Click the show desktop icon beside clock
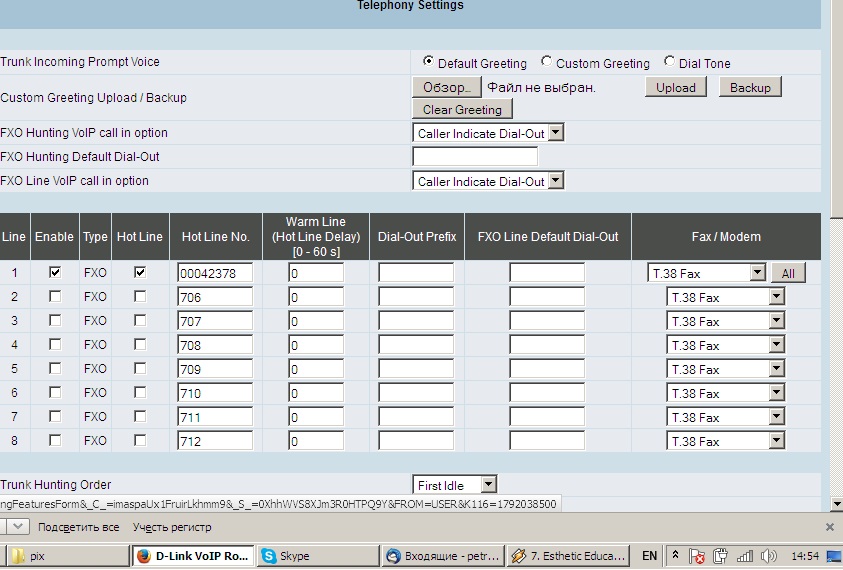 point(835,555)
